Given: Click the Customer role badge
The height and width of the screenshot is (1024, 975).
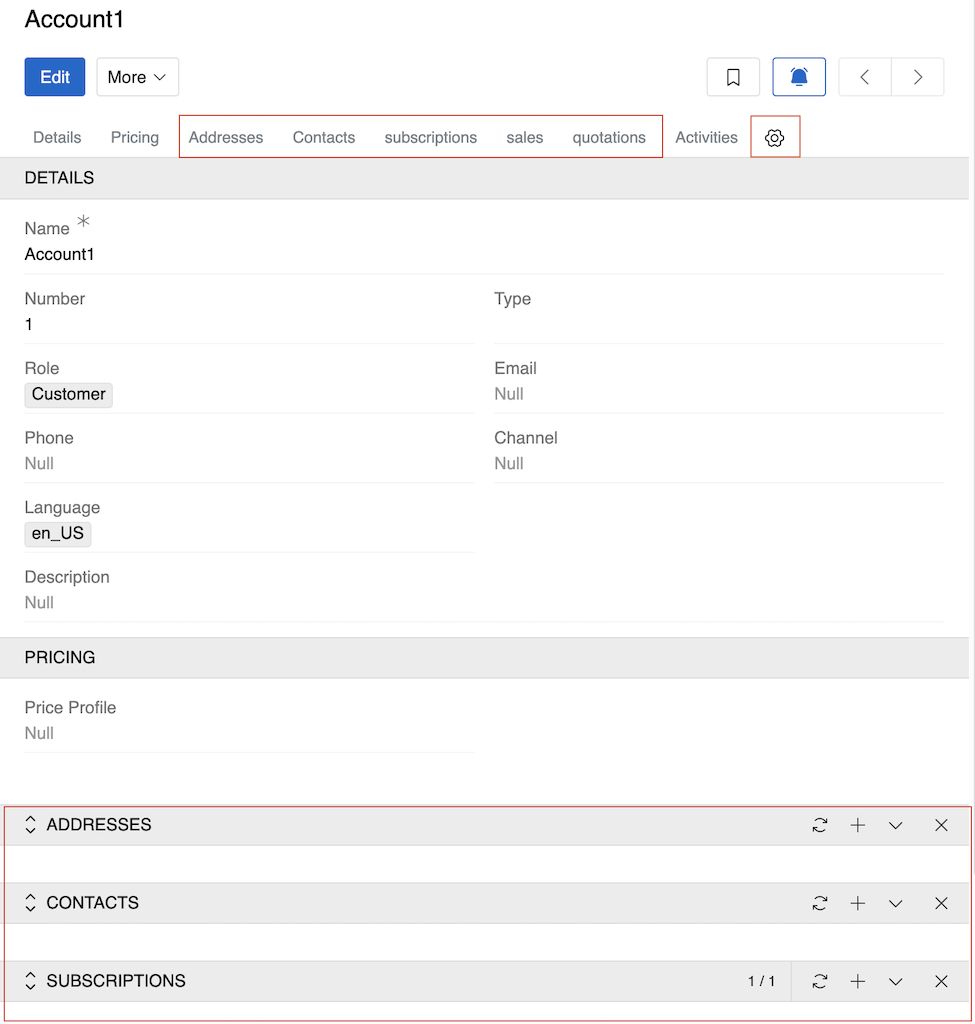Looking at the screenshot, I should coord(68,394).
